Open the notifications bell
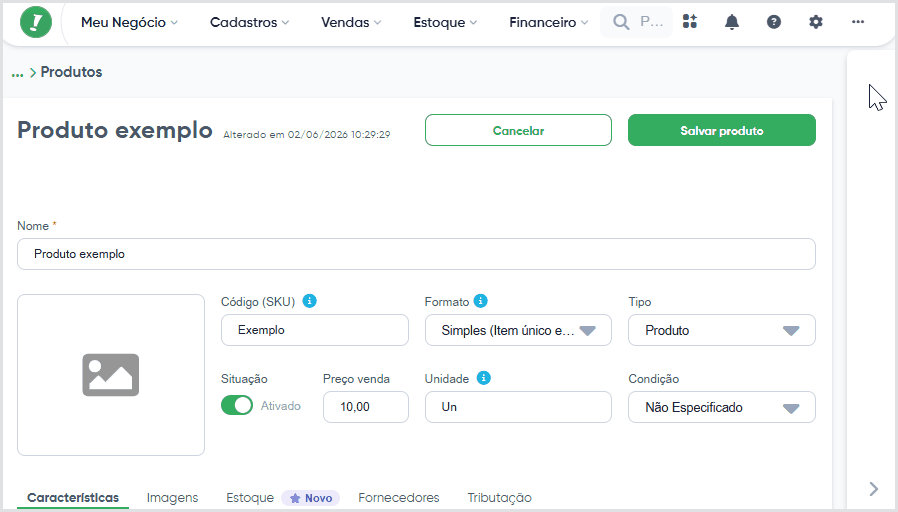 pos(732,22)
